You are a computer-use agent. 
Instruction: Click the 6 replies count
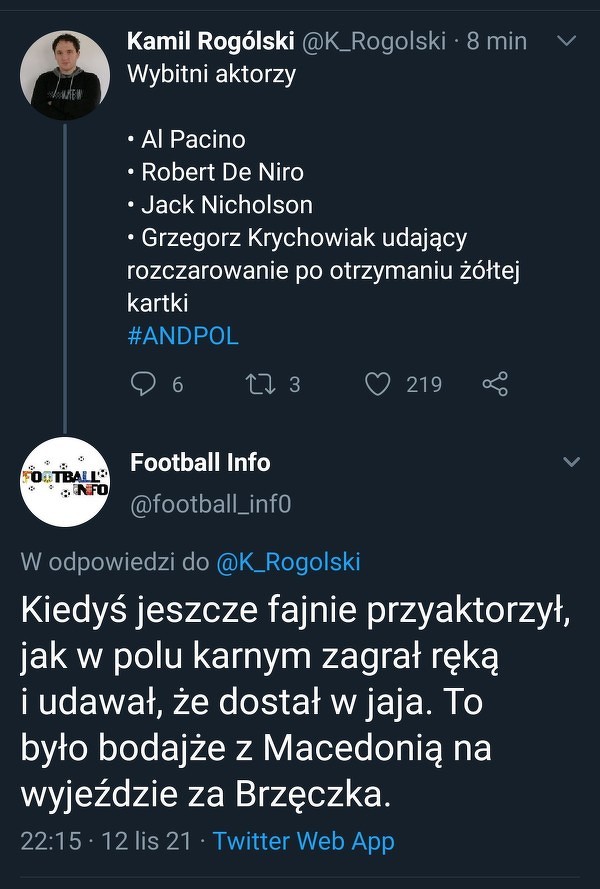coord(177,384)
